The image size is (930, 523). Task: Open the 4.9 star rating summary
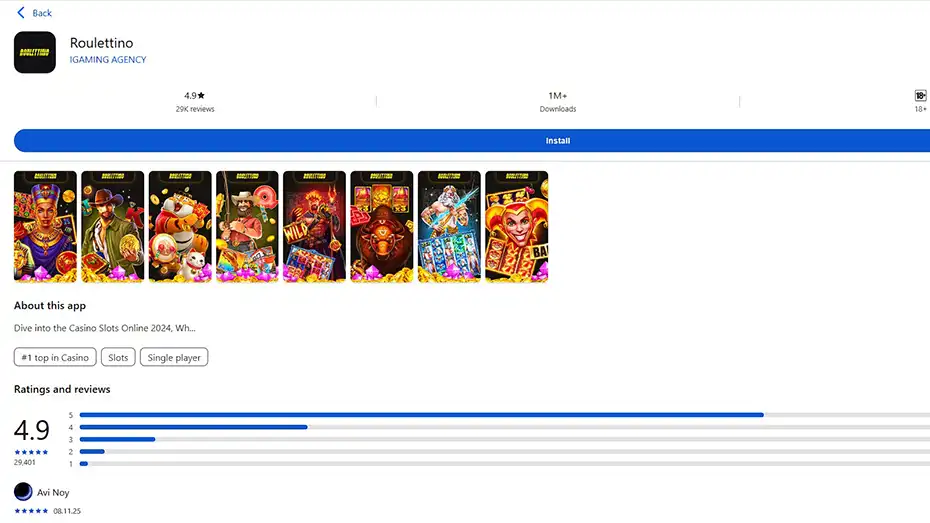pos(195,95)
